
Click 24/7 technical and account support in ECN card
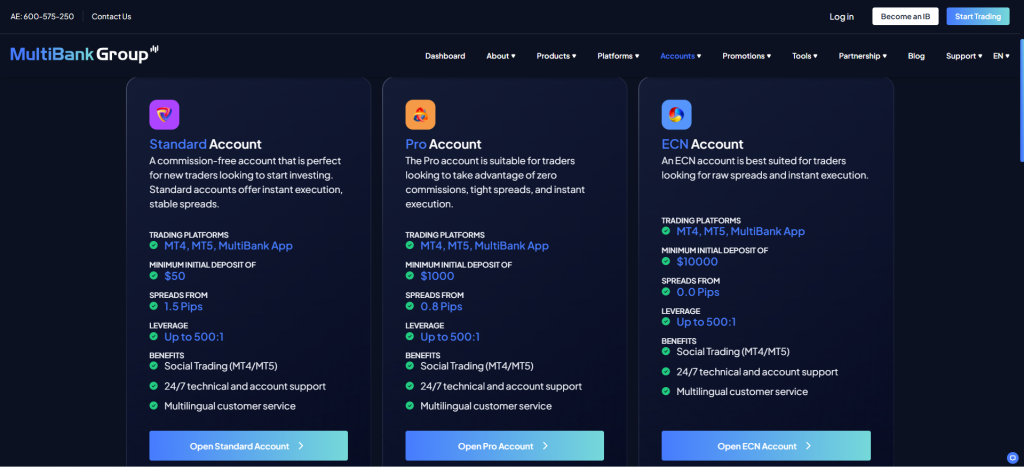click(x=757, y=372)
